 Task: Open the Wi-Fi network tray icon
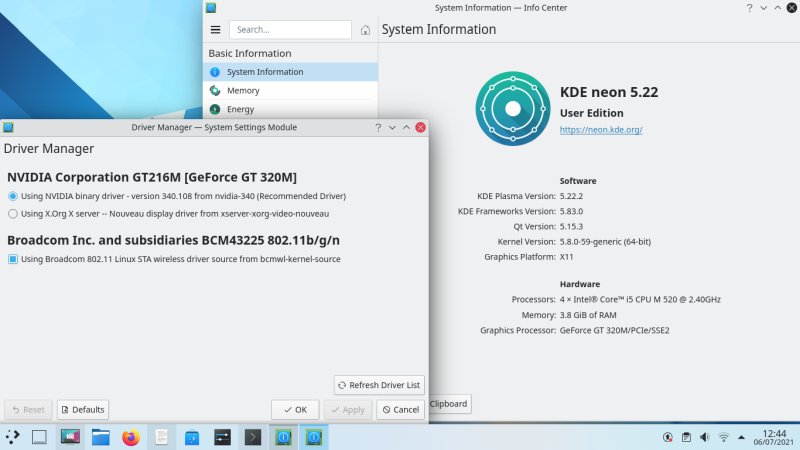click(723, 437)
